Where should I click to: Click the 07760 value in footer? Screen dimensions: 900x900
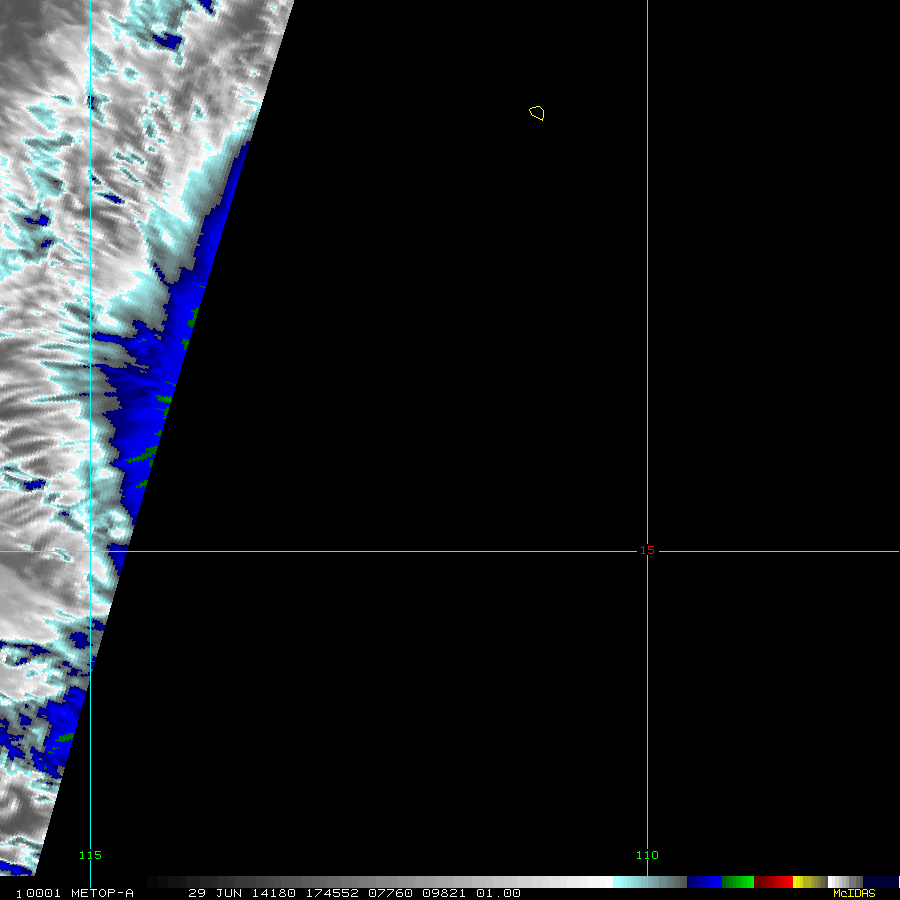coord(390,893)
